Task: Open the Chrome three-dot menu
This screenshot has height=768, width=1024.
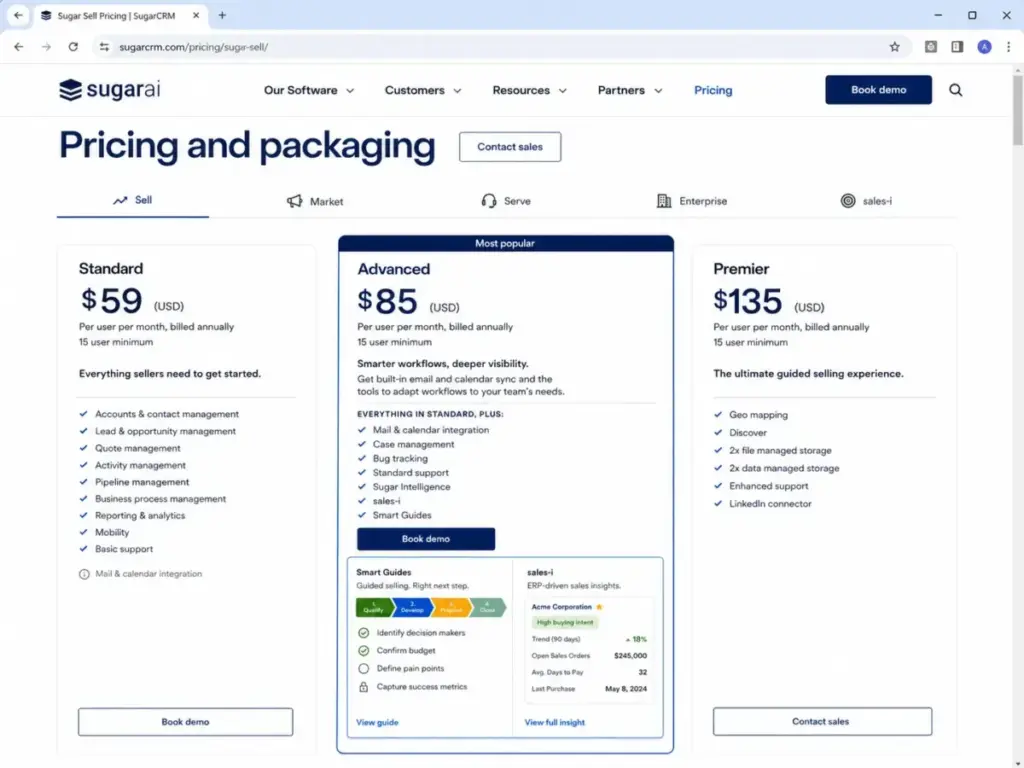Action: click(1008, 47)
